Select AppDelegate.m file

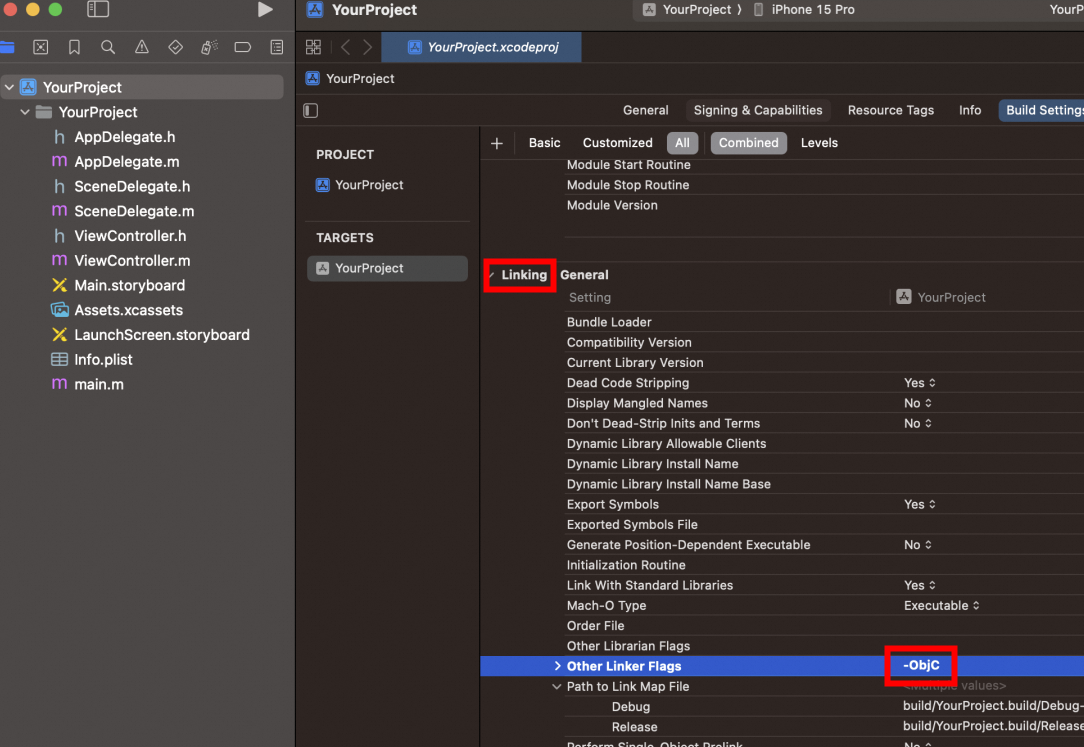click(x=127, y=162)
